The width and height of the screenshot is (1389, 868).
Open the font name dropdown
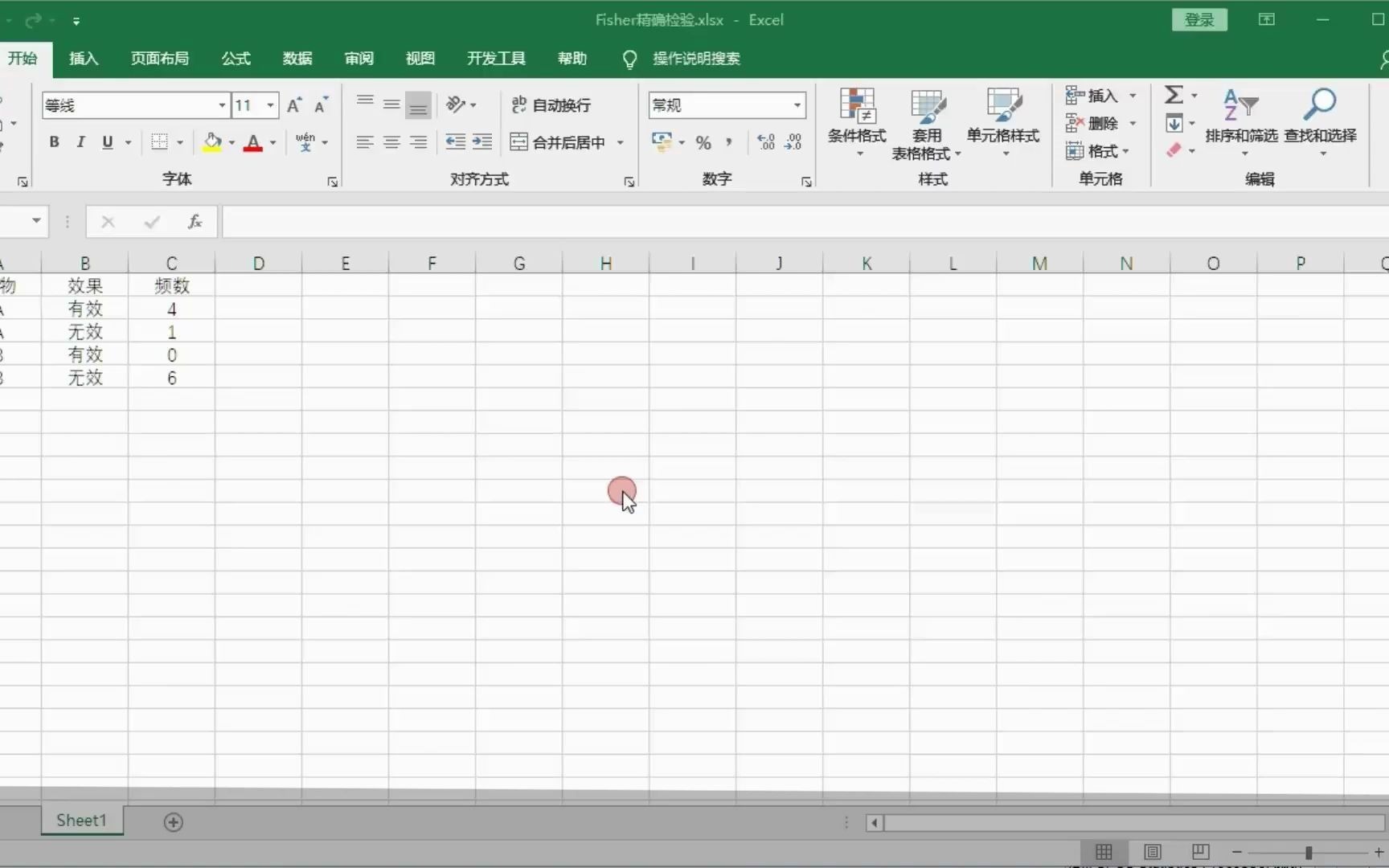[x=222, y=105]
